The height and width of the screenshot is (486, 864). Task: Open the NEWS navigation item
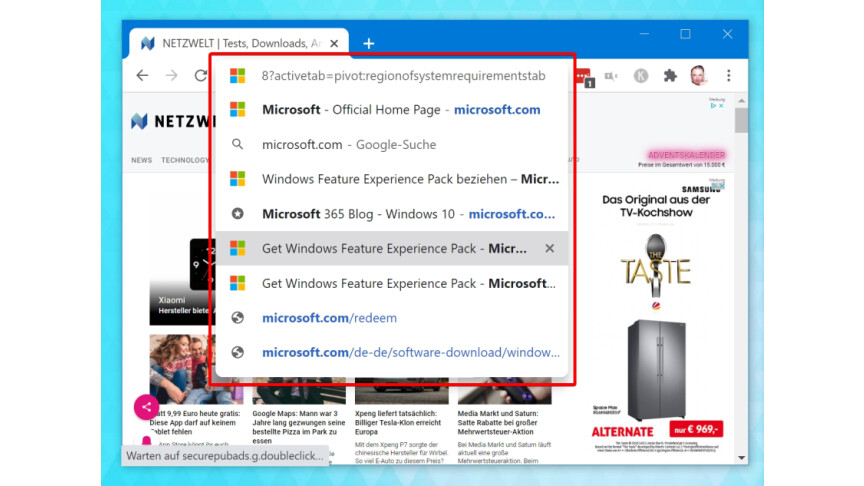click(142, 160)
